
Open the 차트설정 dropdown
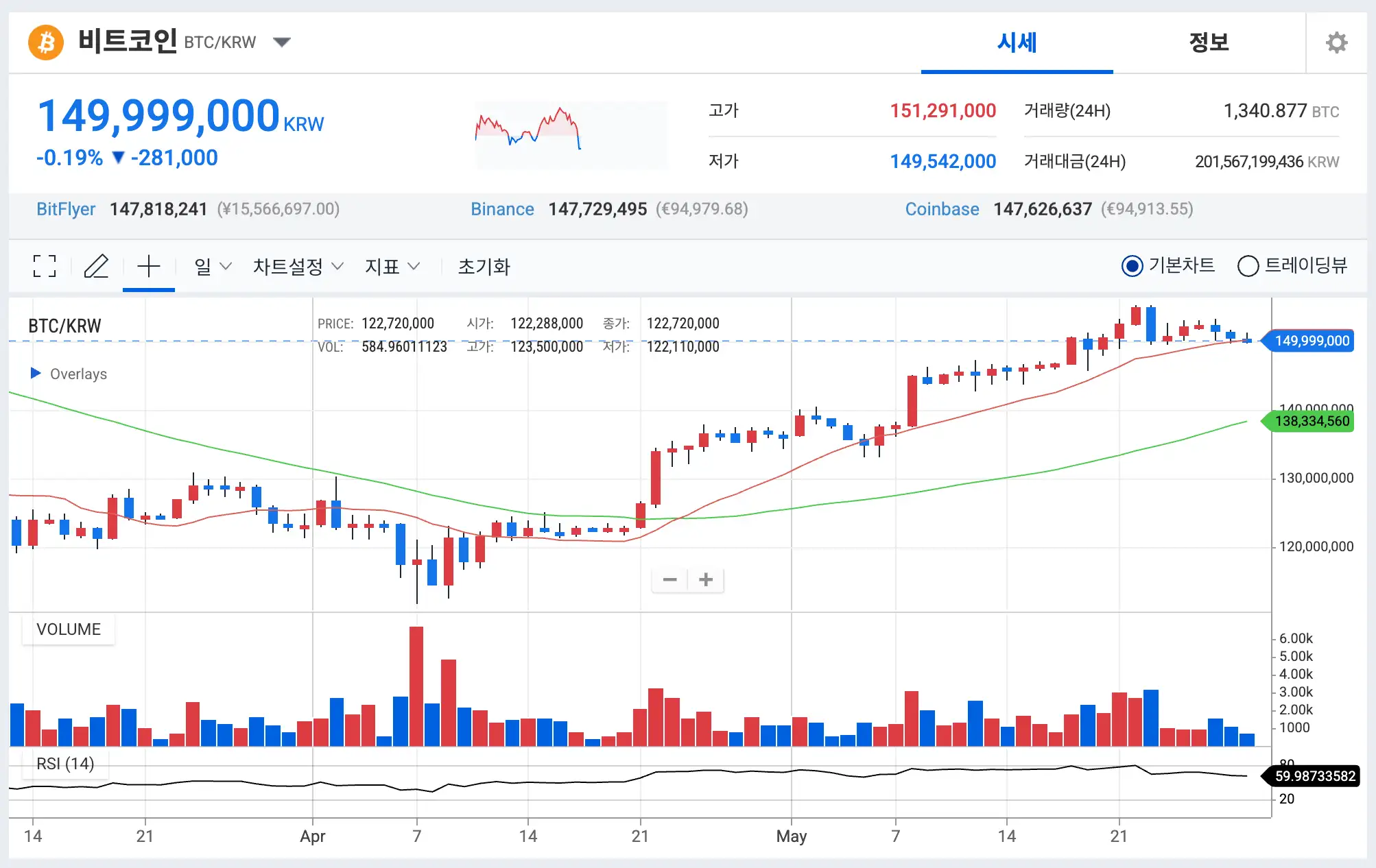(x=298, y=266)
